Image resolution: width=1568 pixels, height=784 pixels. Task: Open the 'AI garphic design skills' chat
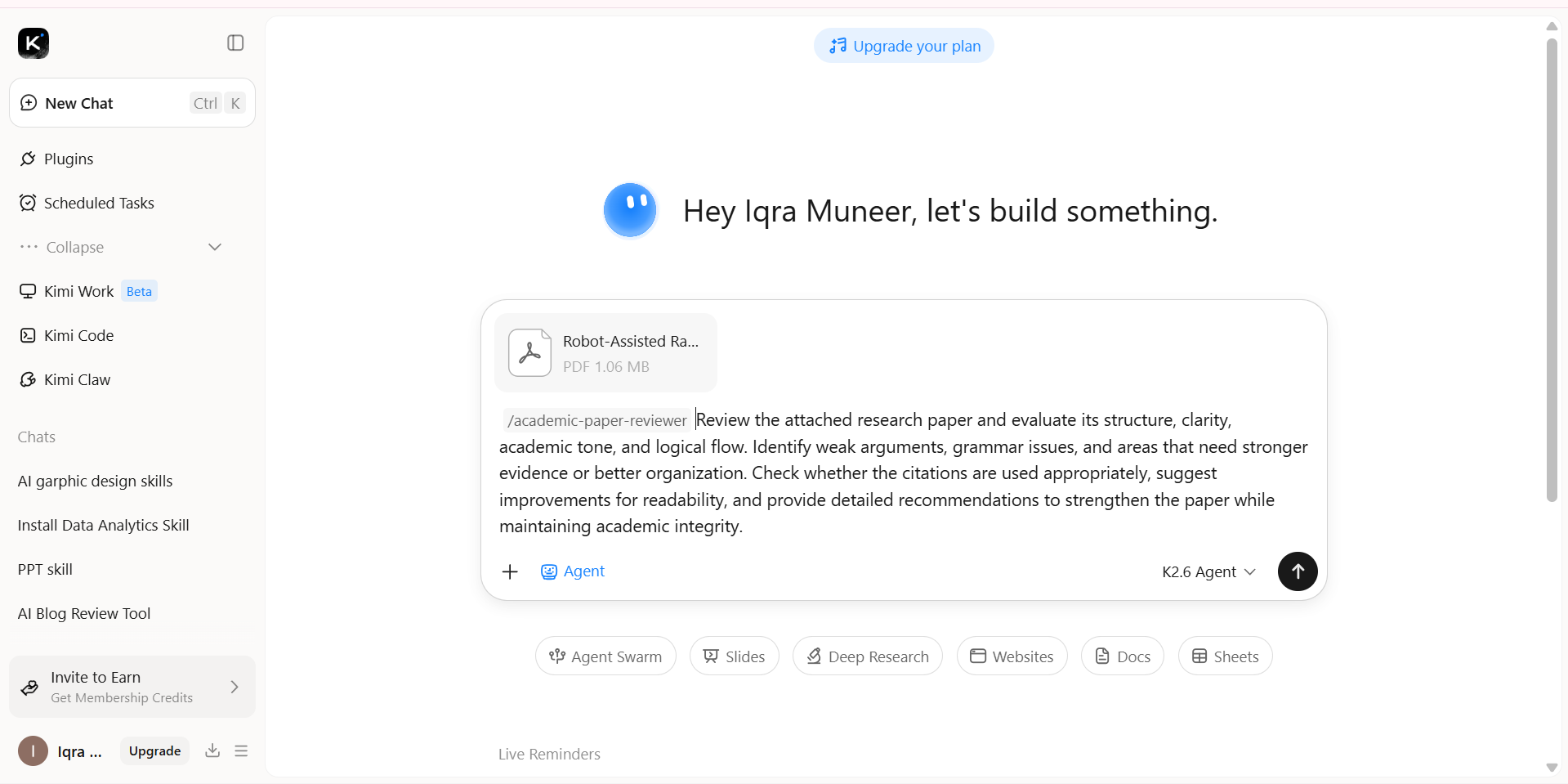pos(95,481)
